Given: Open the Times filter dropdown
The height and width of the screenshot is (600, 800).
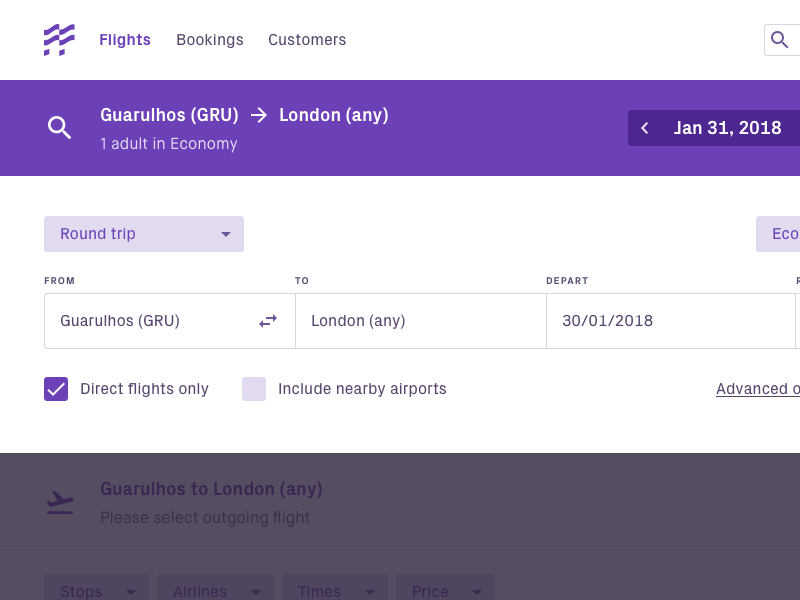Looking at the screenshot, I should coord(334,590).
